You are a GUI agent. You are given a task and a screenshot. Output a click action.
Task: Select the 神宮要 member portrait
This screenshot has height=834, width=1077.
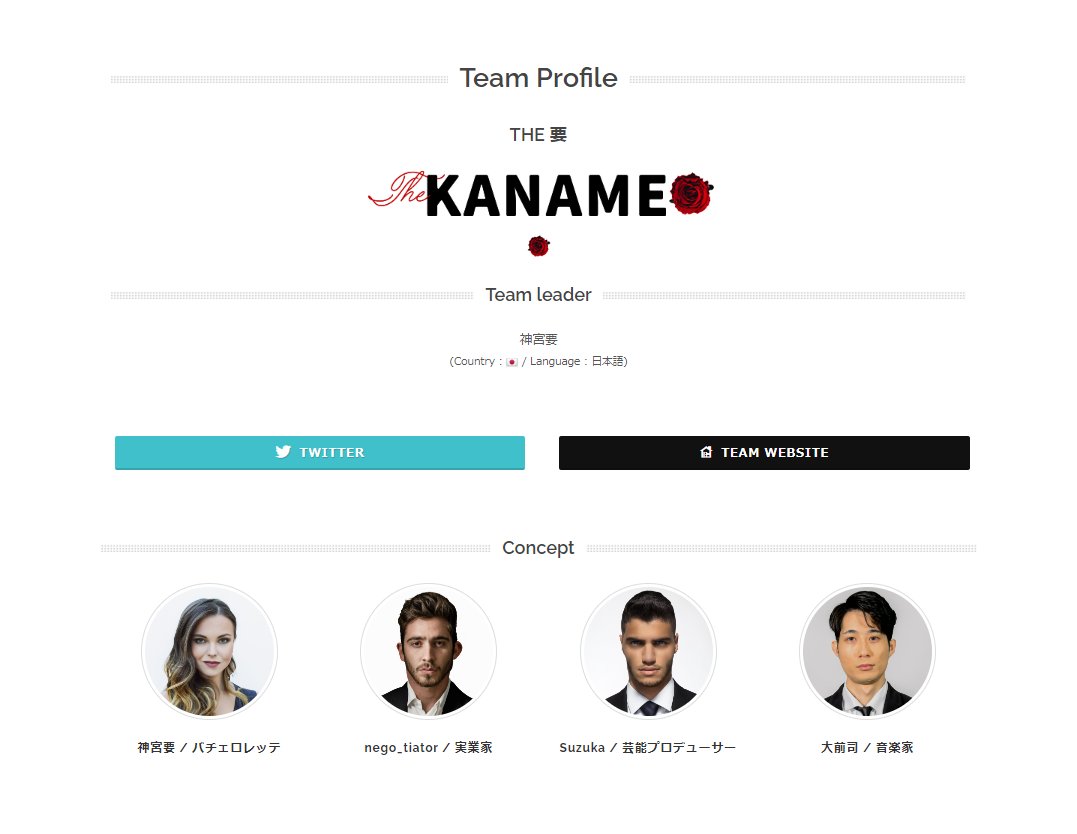click(209, 651)
